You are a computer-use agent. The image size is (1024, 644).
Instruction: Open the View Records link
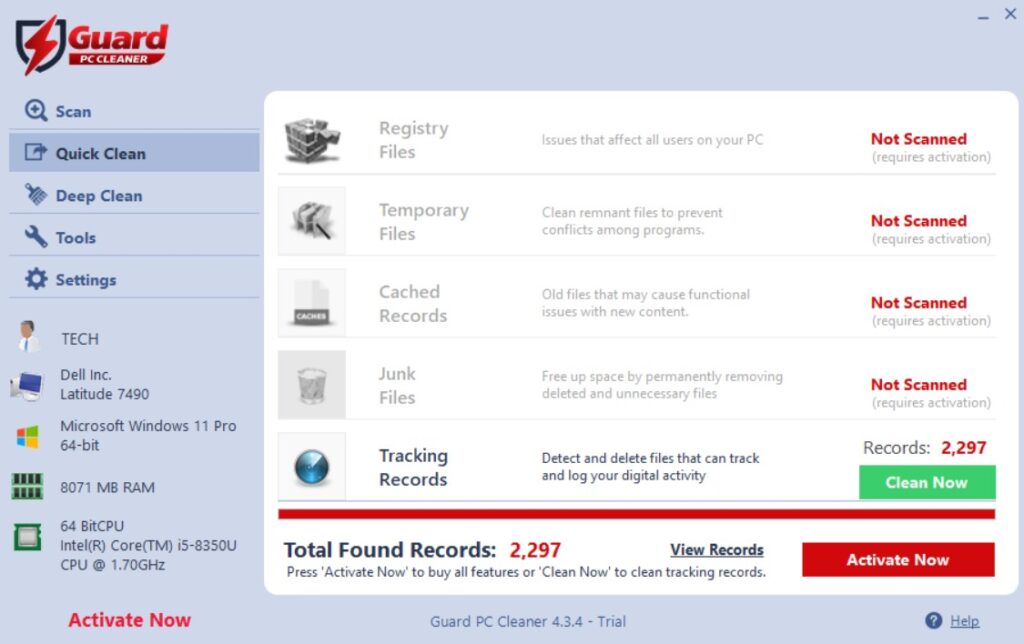point(716,550)
